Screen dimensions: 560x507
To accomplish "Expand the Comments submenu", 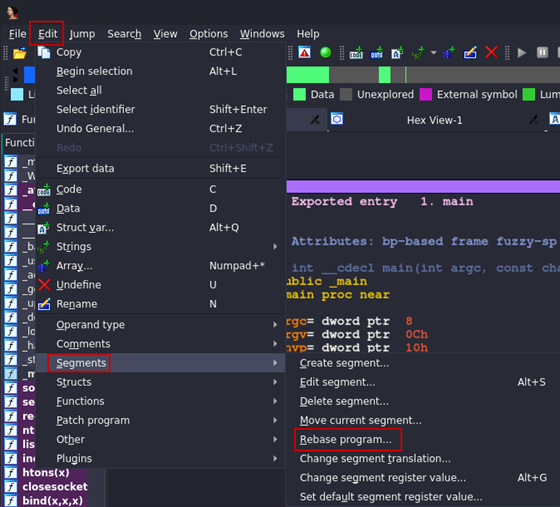I will 161,343.
